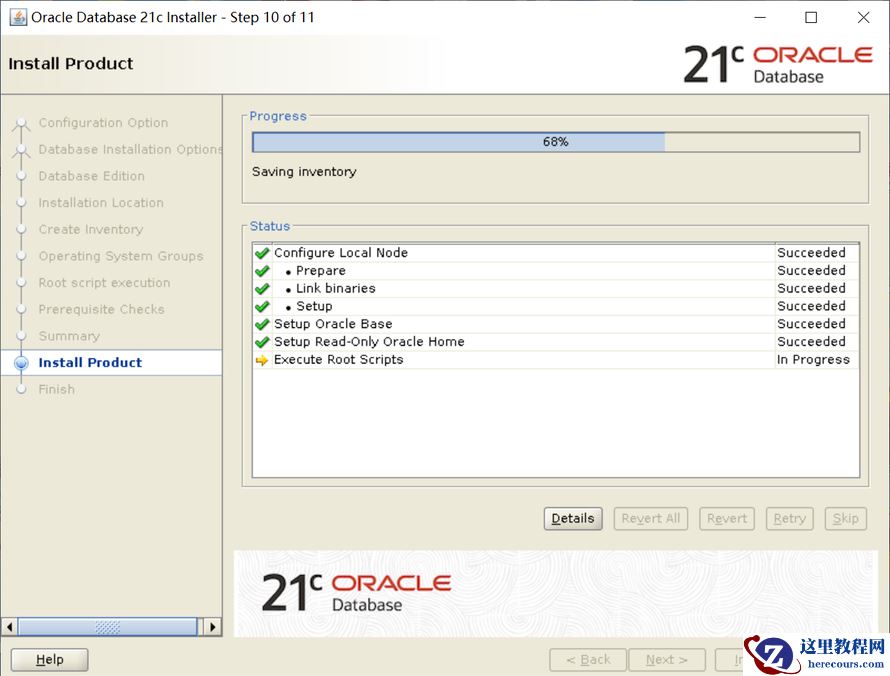Open Help for the installer
890x676 pixels.
pyautogui.click(x=49, y=660)
